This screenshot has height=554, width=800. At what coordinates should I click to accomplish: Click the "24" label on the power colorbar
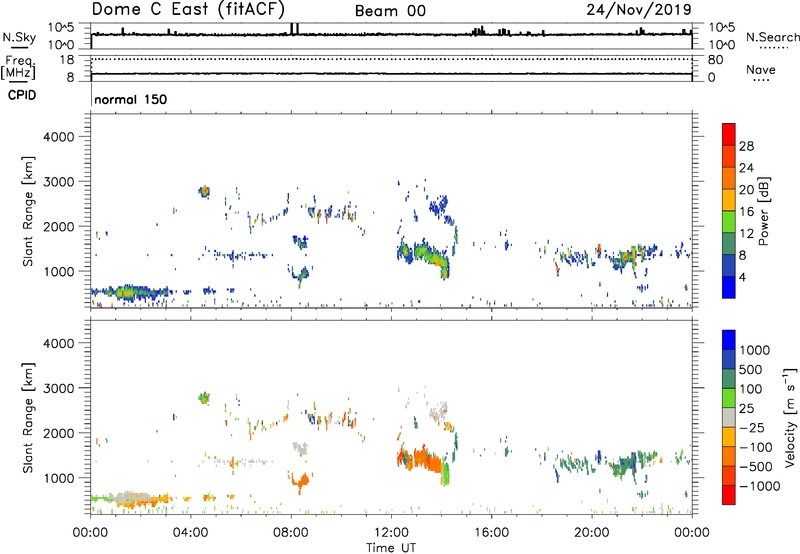pos(746,168)
